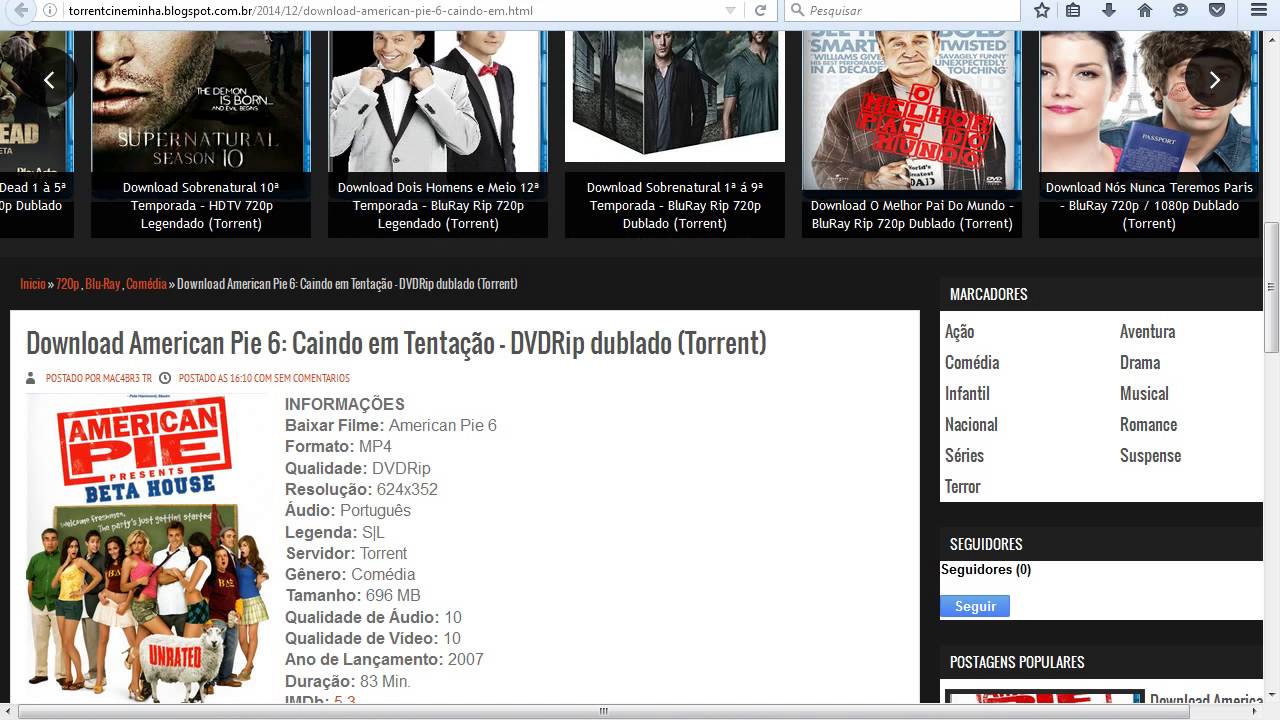Click the text 'Resolução: 624x352'
Viewport: 1280px width, 720px height.
[361, 489]
